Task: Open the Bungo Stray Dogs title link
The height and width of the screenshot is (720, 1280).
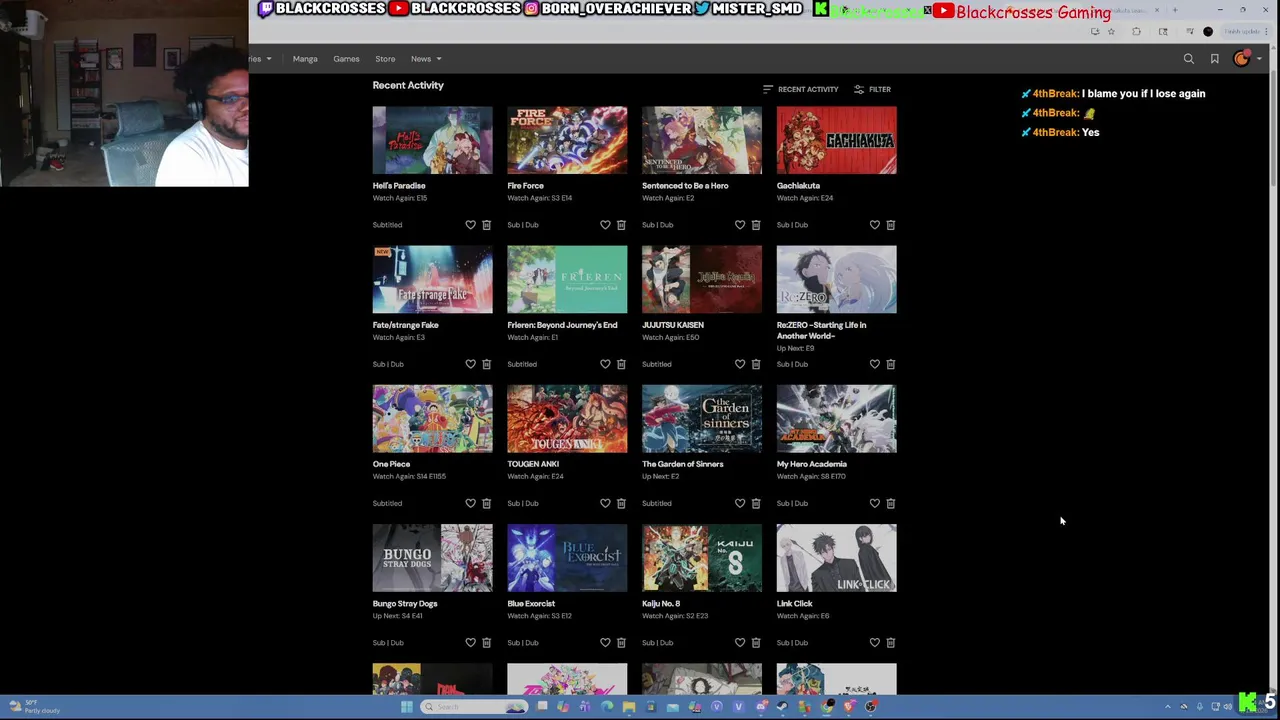Action: 405,604
